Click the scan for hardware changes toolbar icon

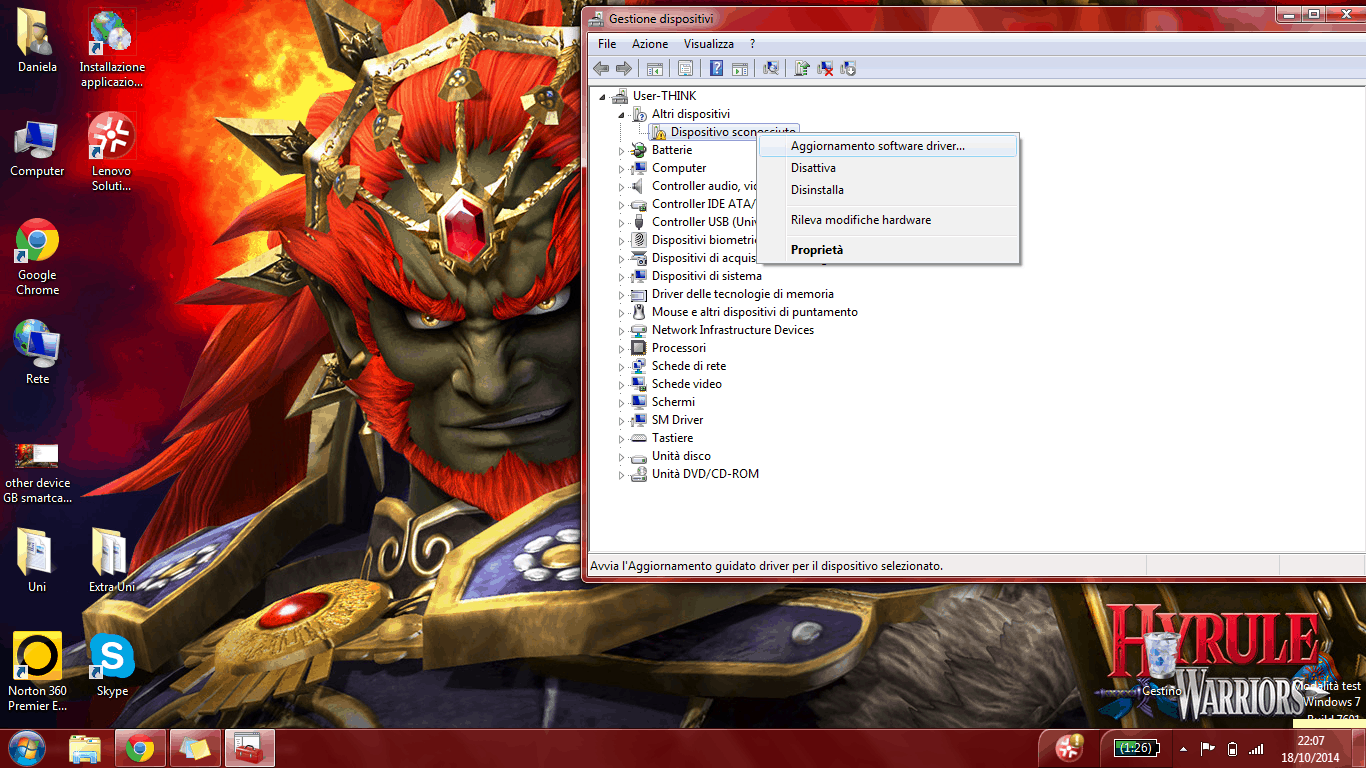pos(771,68)
